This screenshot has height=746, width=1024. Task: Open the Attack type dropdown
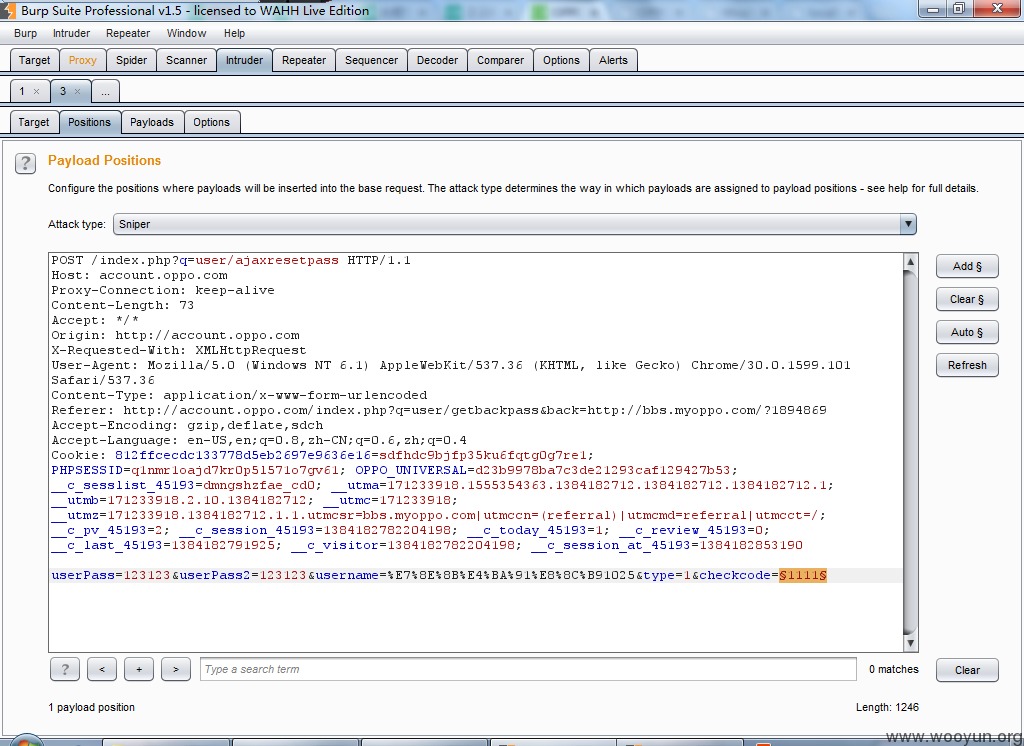515,224
